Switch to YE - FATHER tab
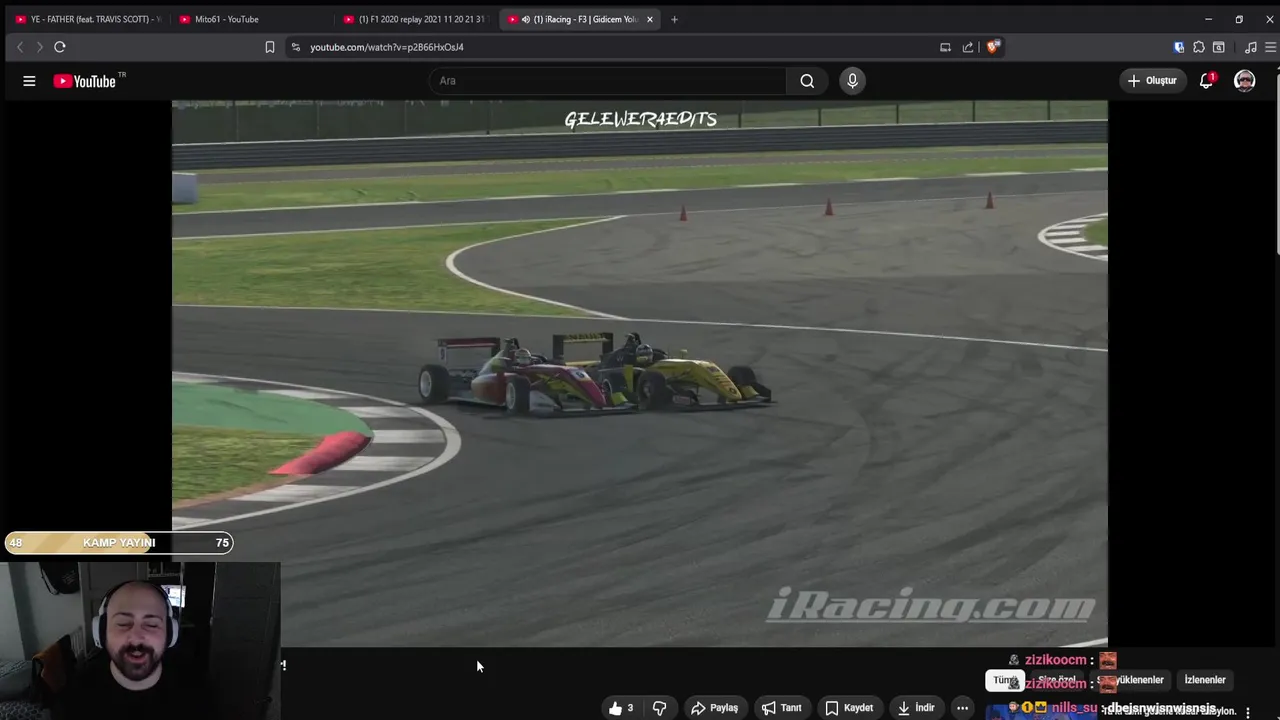The image size is (1280, 720). 88,19
